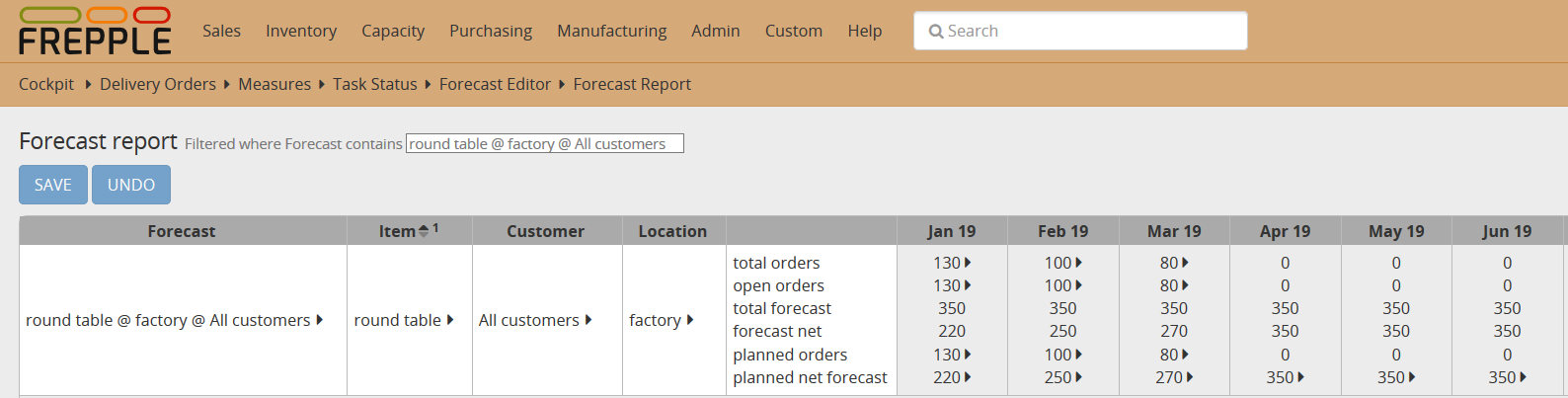Sort by the Location column header
The height and width of the screenshot is (398, 1568).
tap(672, 231)
